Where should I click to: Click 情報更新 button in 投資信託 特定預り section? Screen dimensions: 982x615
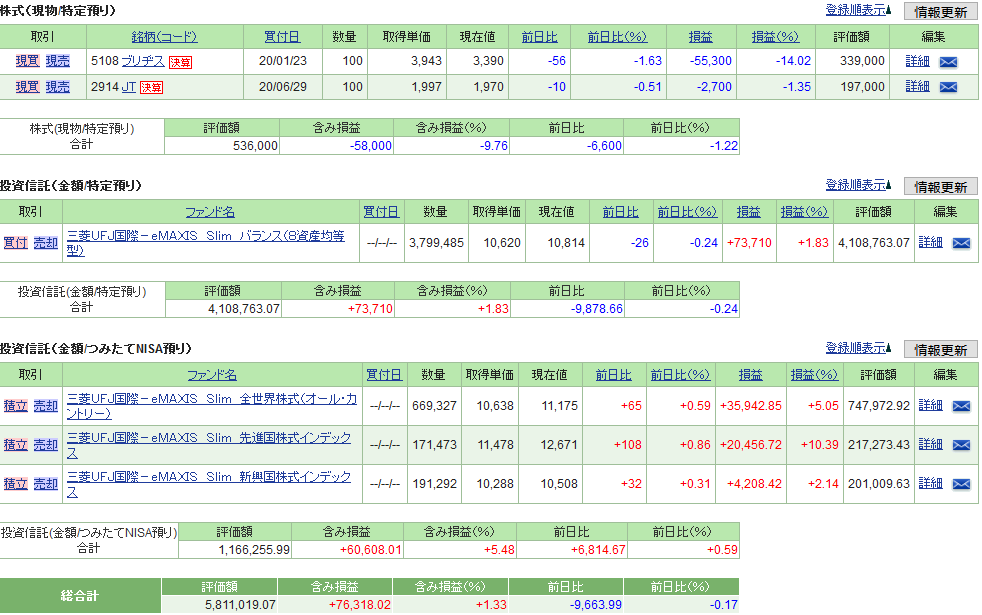tap(940, 187)
